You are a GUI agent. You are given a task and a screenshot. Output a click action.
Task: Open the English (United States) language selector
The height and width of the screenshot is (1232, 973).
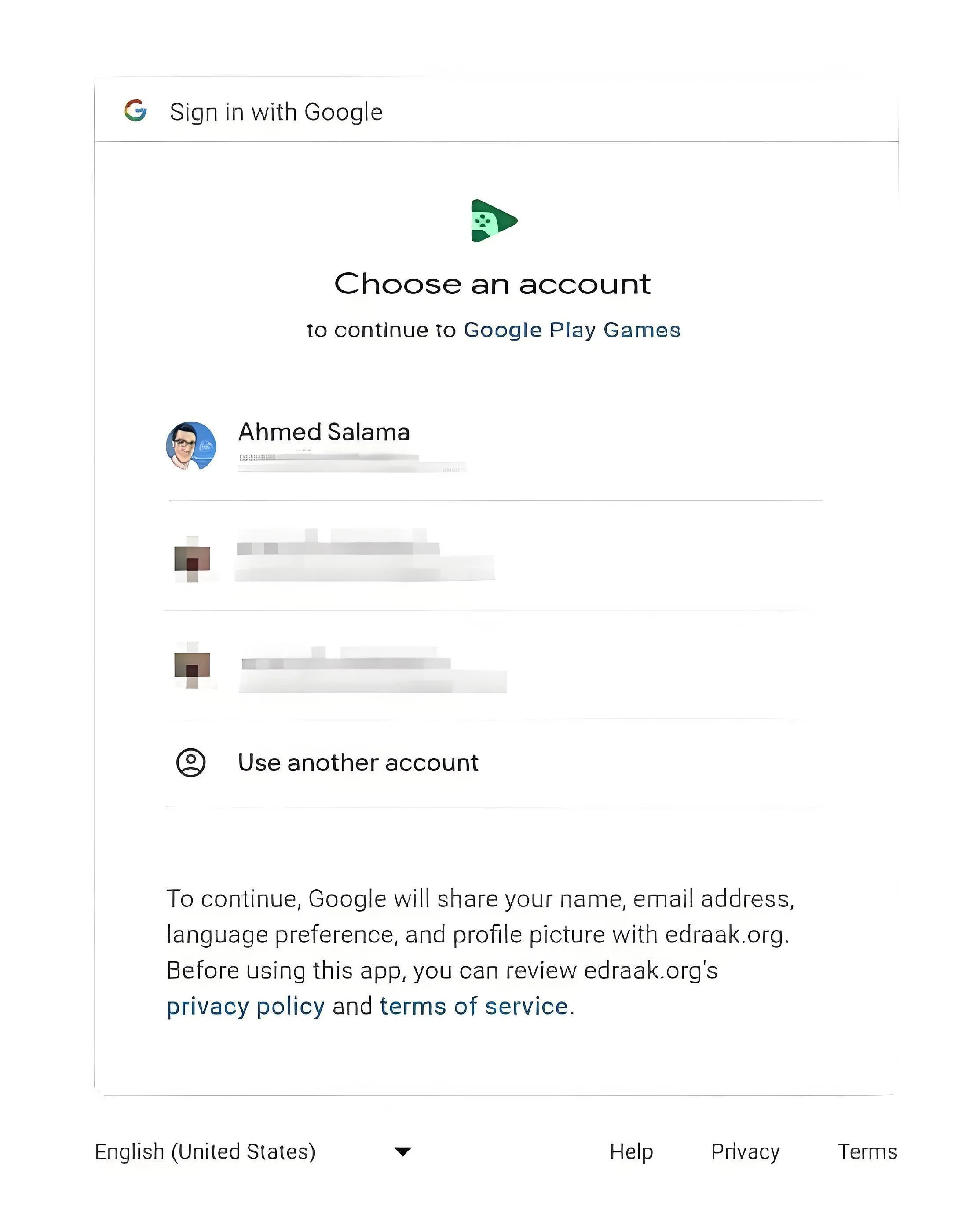pos(205,1151)
